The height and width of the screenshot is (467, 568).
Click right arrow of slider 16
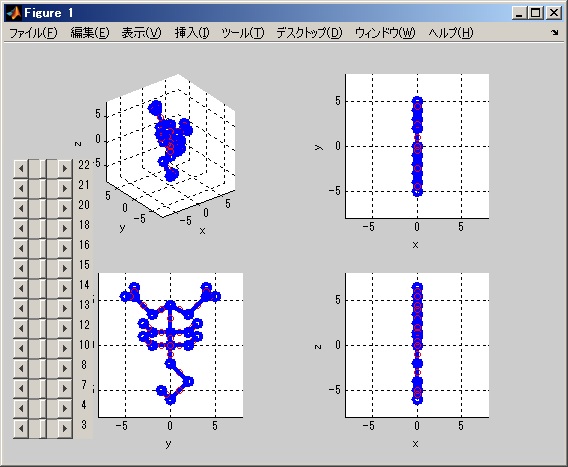point(65,248)
